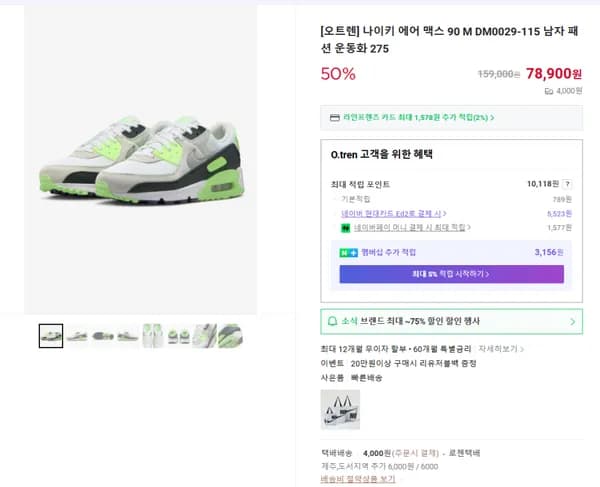Screen dimensions: 600x487
Task: Click the green Naver Pay icon
Action: 345,228
